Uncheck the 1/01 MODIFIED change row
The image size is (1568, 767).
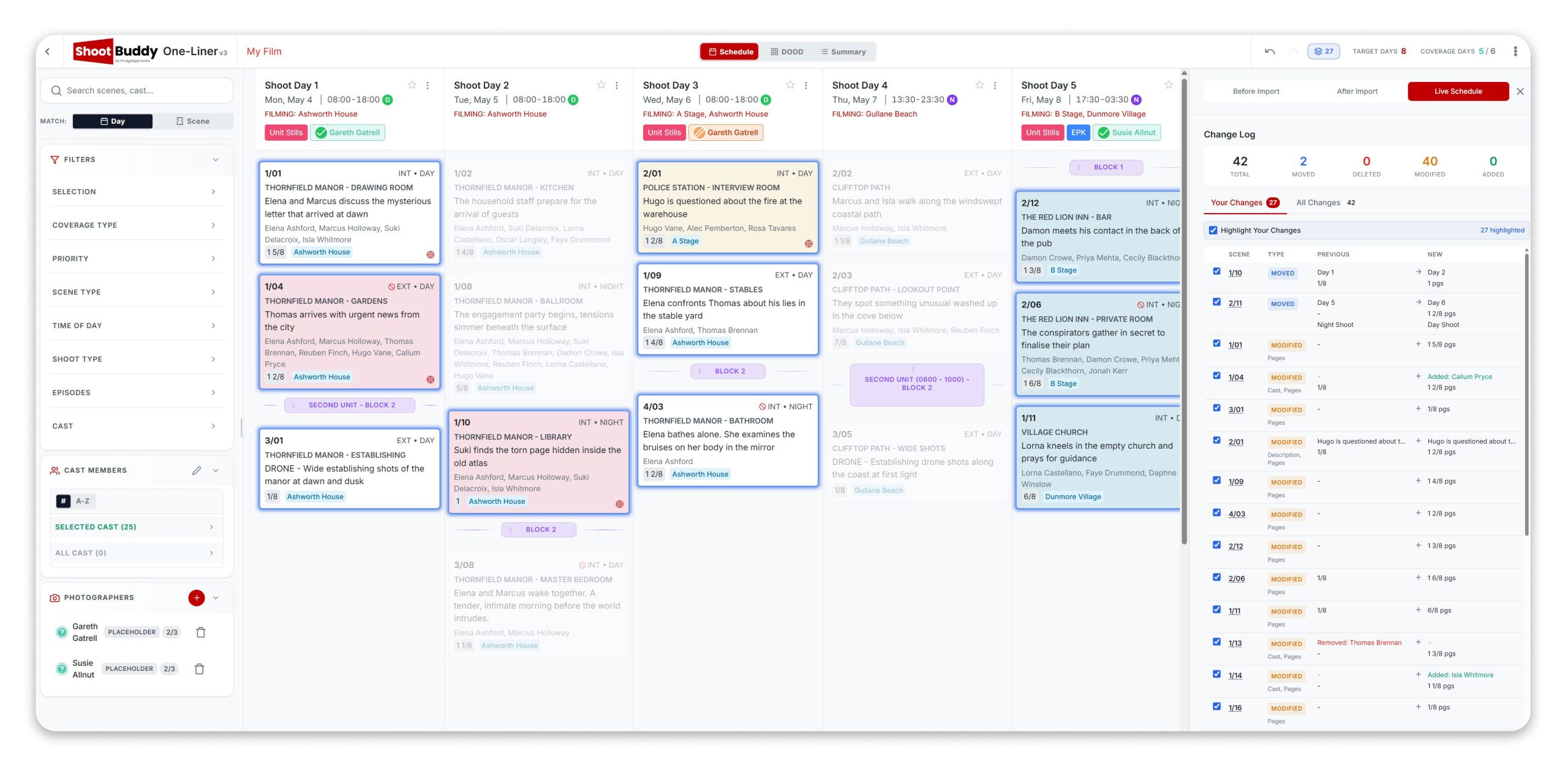click(x=1216, y=343)
